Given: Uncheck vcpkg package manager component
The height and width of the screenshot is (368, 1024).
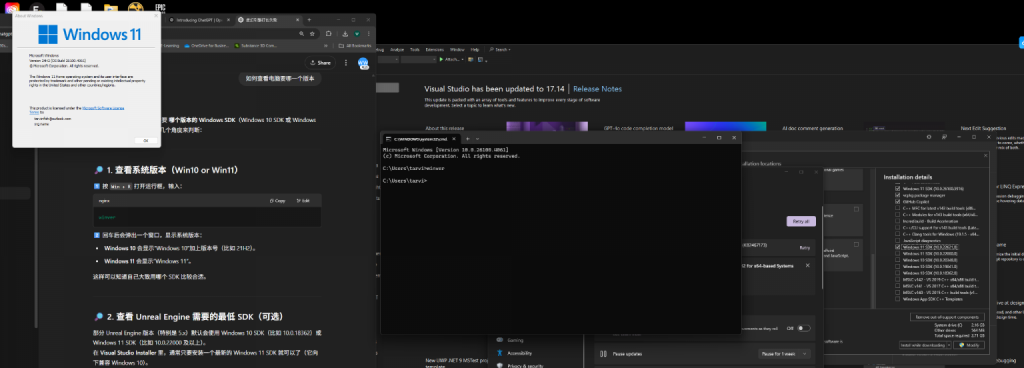Looking at the screenshot, I should coord(897,195).
